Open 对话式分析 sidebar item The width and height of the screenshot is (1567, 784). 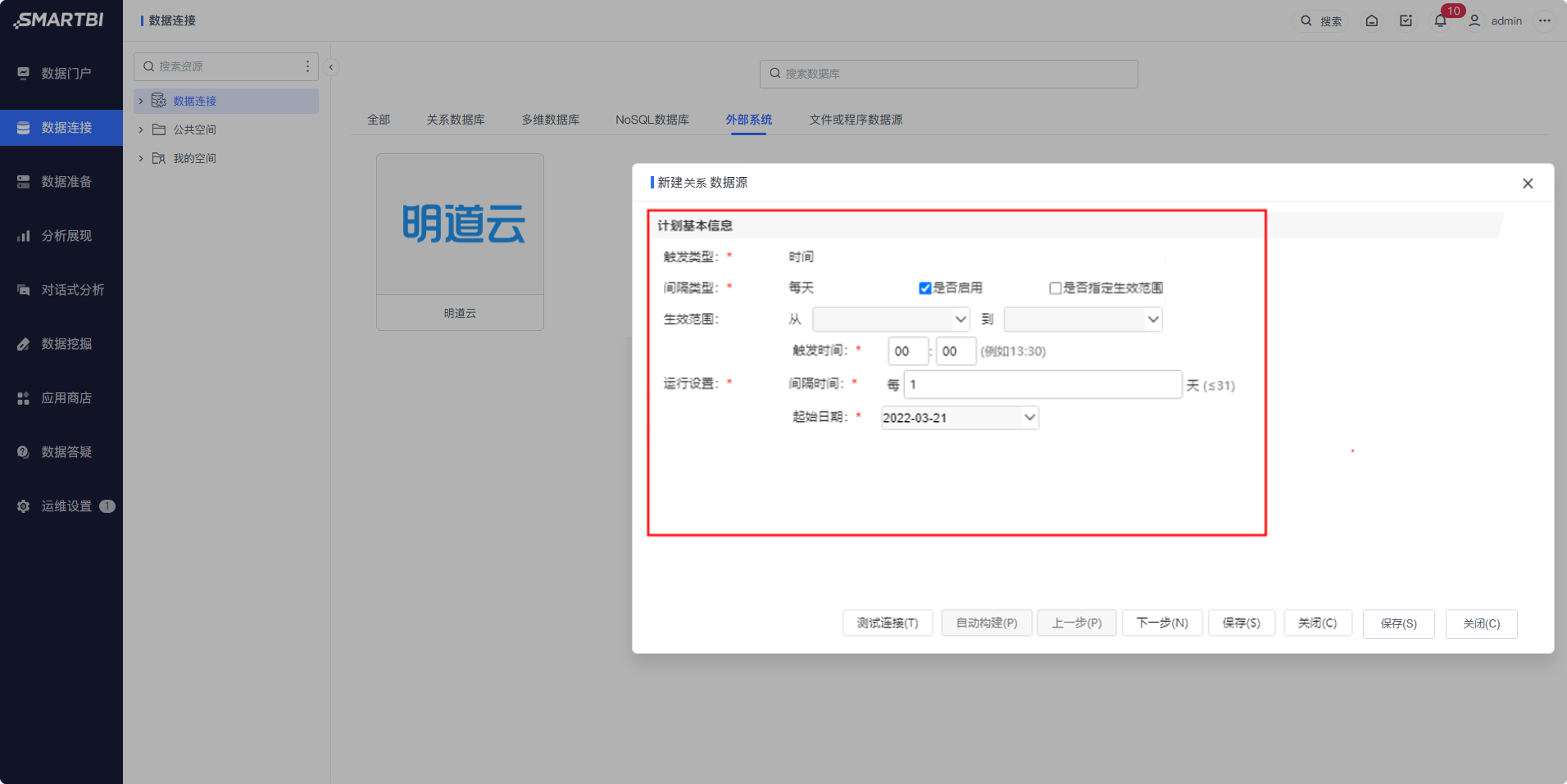61,290
